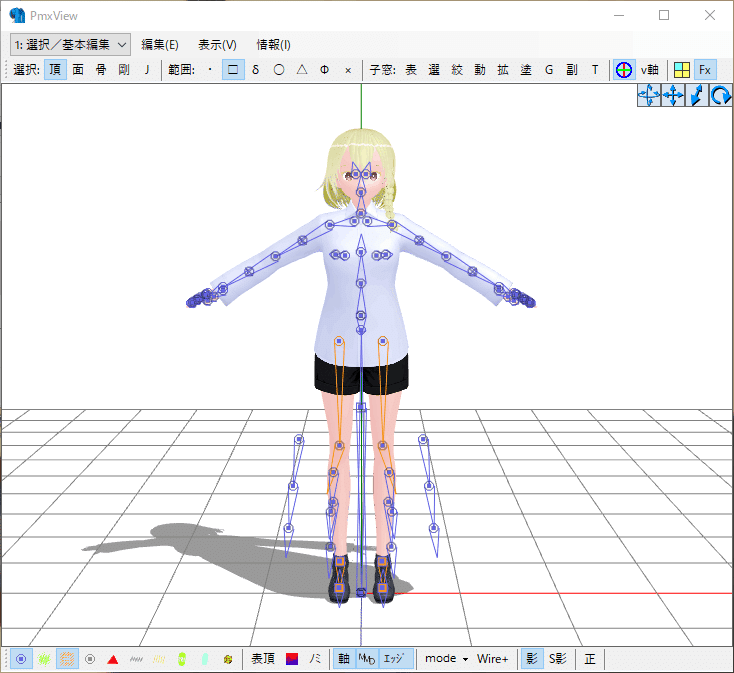Toggle the colored axis gizmo icon

pyautogui.click(x=624, y=70)
